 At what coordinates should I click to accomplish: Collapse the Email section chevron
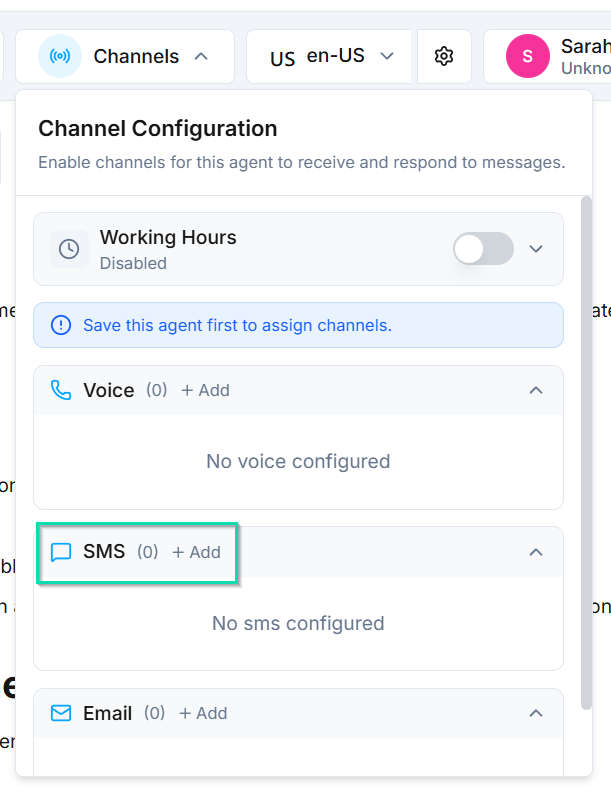[x=536, y=713]
